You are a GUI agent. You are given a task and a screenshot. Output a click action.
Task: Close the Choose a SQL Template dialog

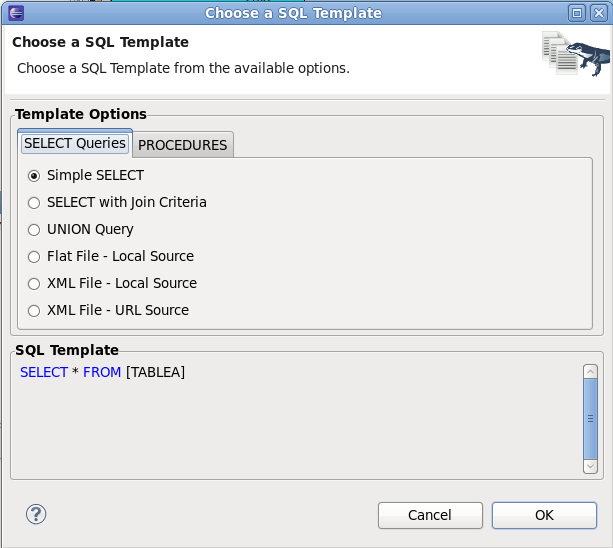point(598,13)
